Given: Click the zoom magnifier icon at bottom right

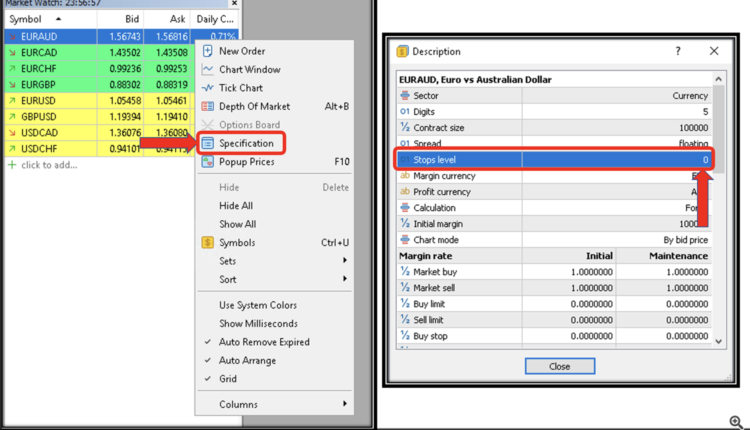Looking at the screenshot, I should click(x=735, y=422).
